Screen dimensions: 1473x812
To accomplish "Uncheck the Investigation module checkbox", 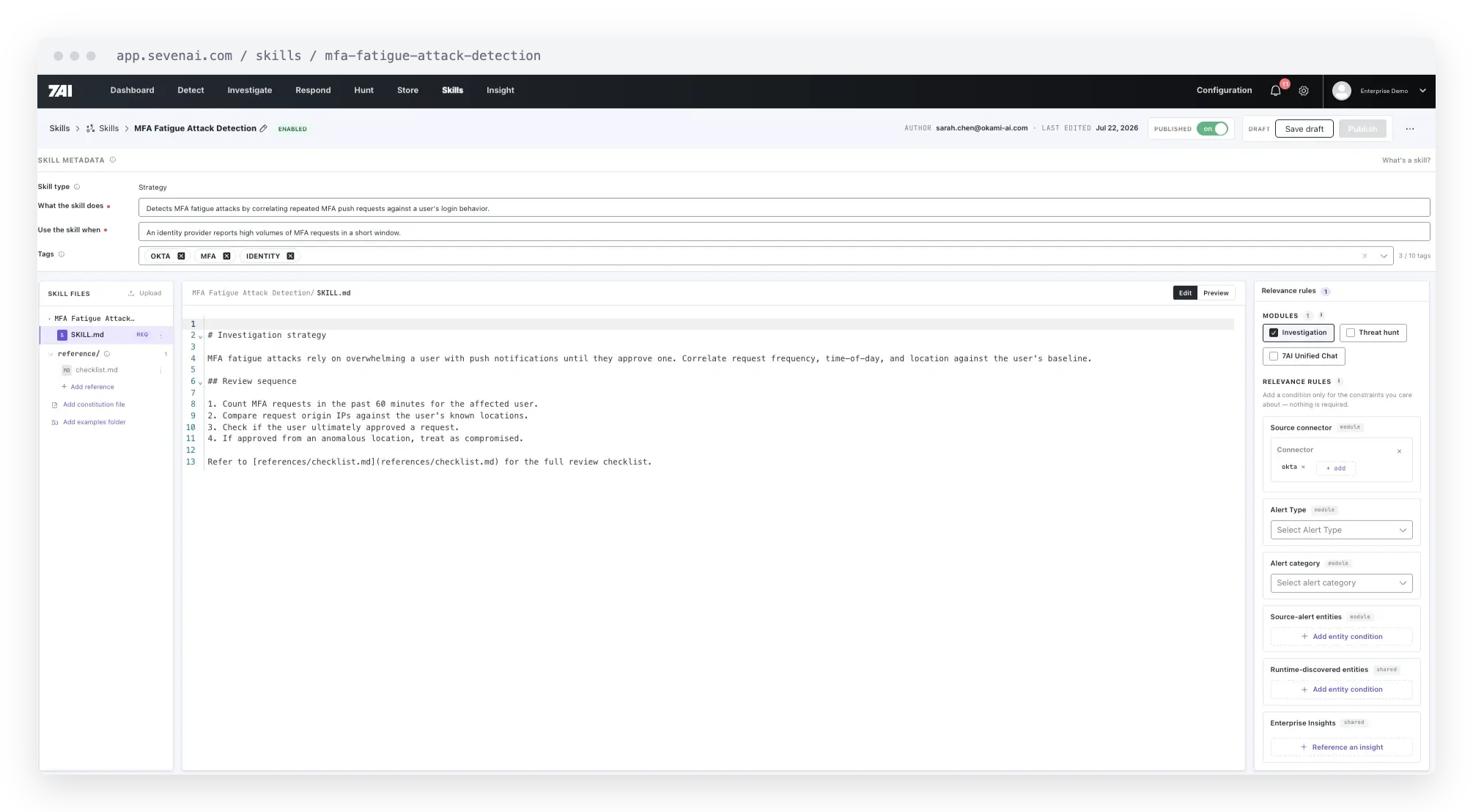I will coord(1274,333).
